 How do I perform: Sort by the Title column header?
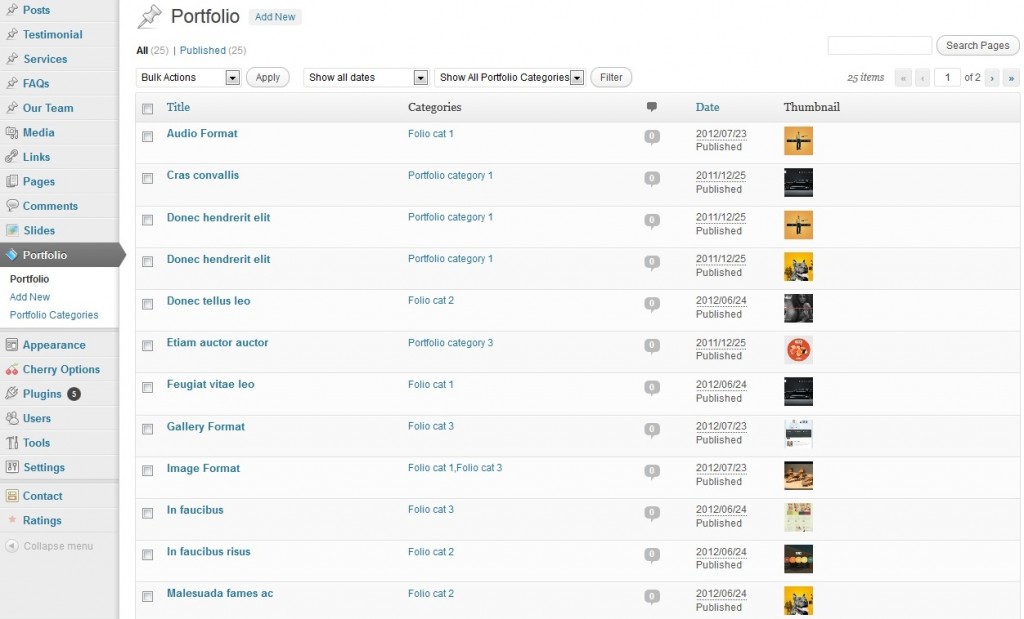point(178,107)
